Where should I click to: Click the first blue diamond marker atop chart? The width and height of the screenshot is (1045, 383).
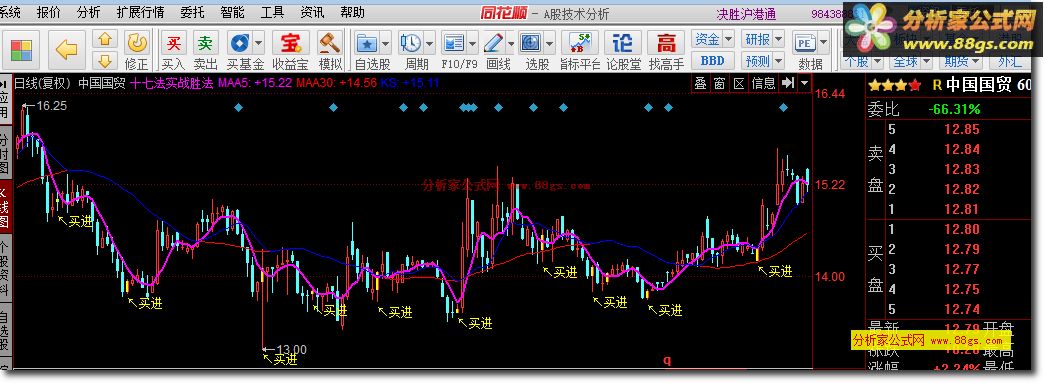[239, 107]
